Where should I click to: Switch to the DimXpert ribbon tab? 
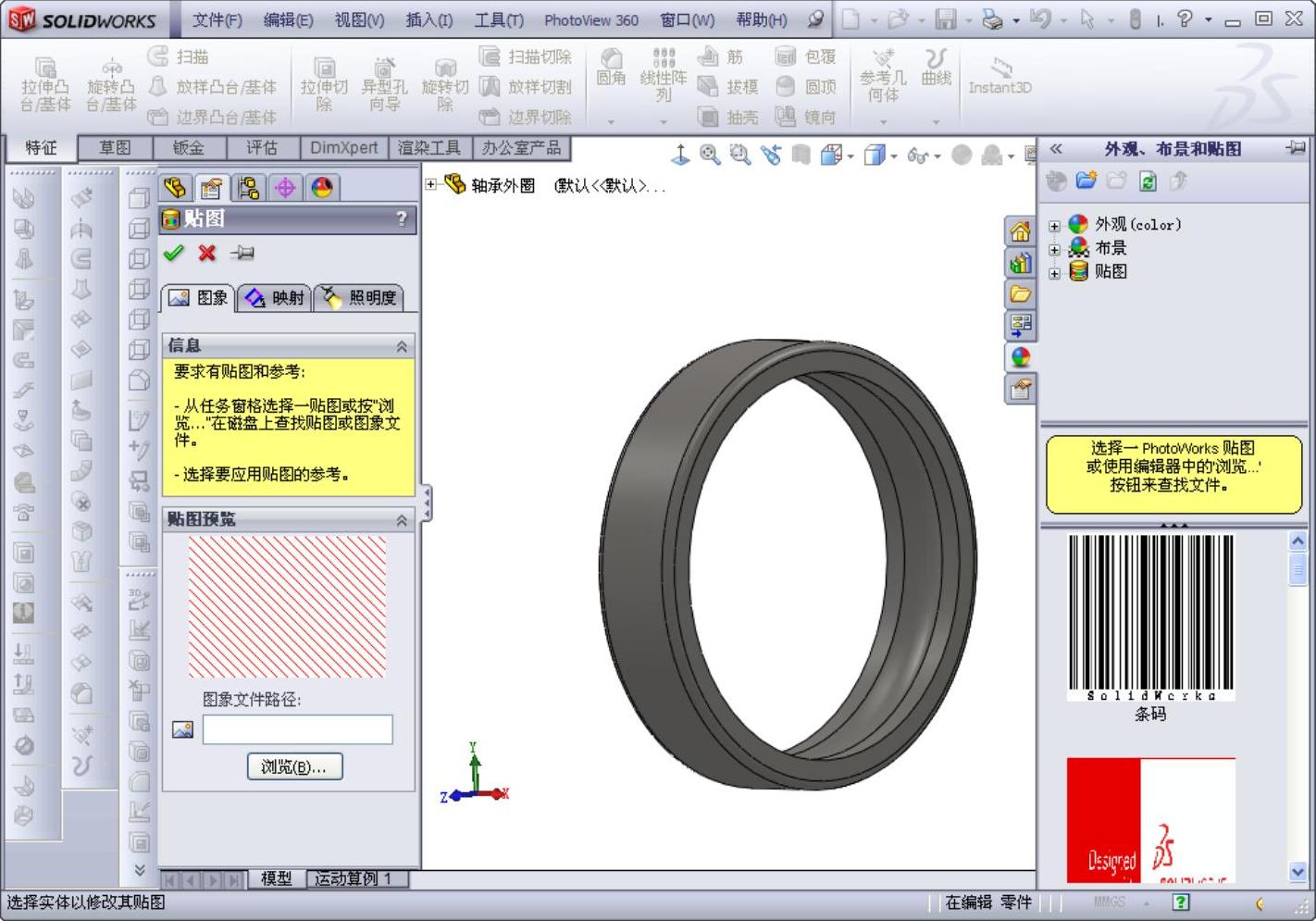click(x=344, y=148)
